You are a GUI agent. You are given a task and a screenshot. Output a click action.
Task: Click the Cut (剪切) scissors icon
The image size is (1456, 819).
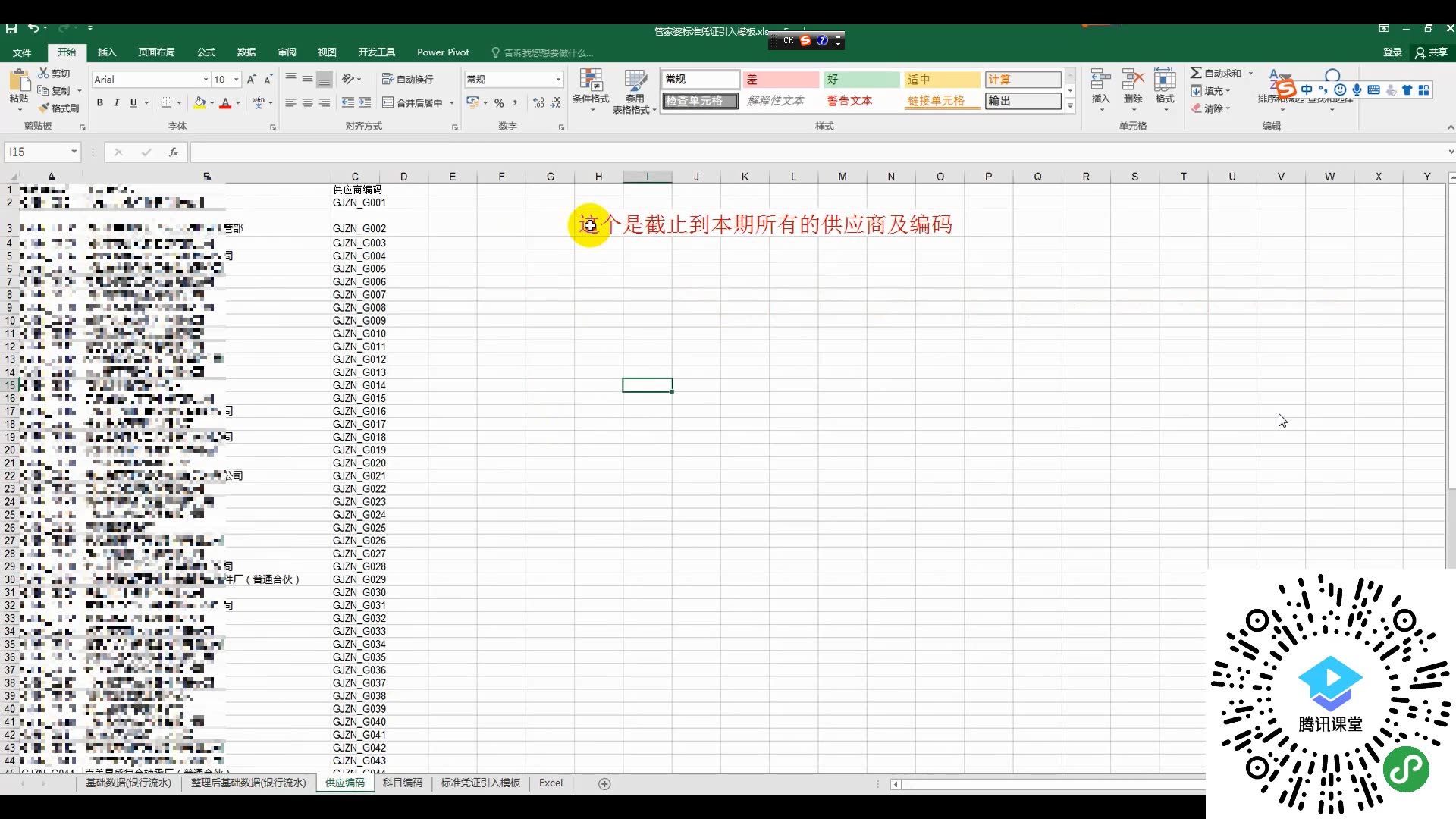click(44, 73)
